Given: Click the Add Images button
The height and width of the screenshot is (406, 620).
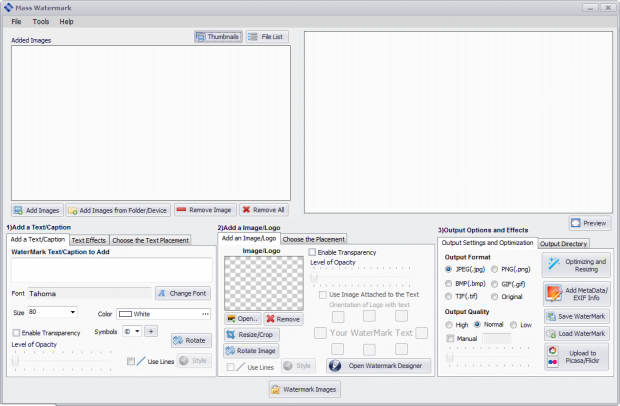Looking at the screenshot, I should [37, 210].
